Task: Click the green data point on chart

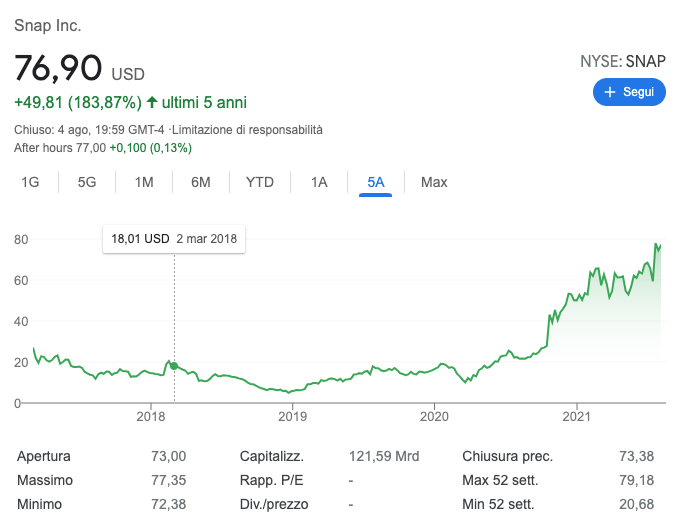Action: tap(174, 366)
